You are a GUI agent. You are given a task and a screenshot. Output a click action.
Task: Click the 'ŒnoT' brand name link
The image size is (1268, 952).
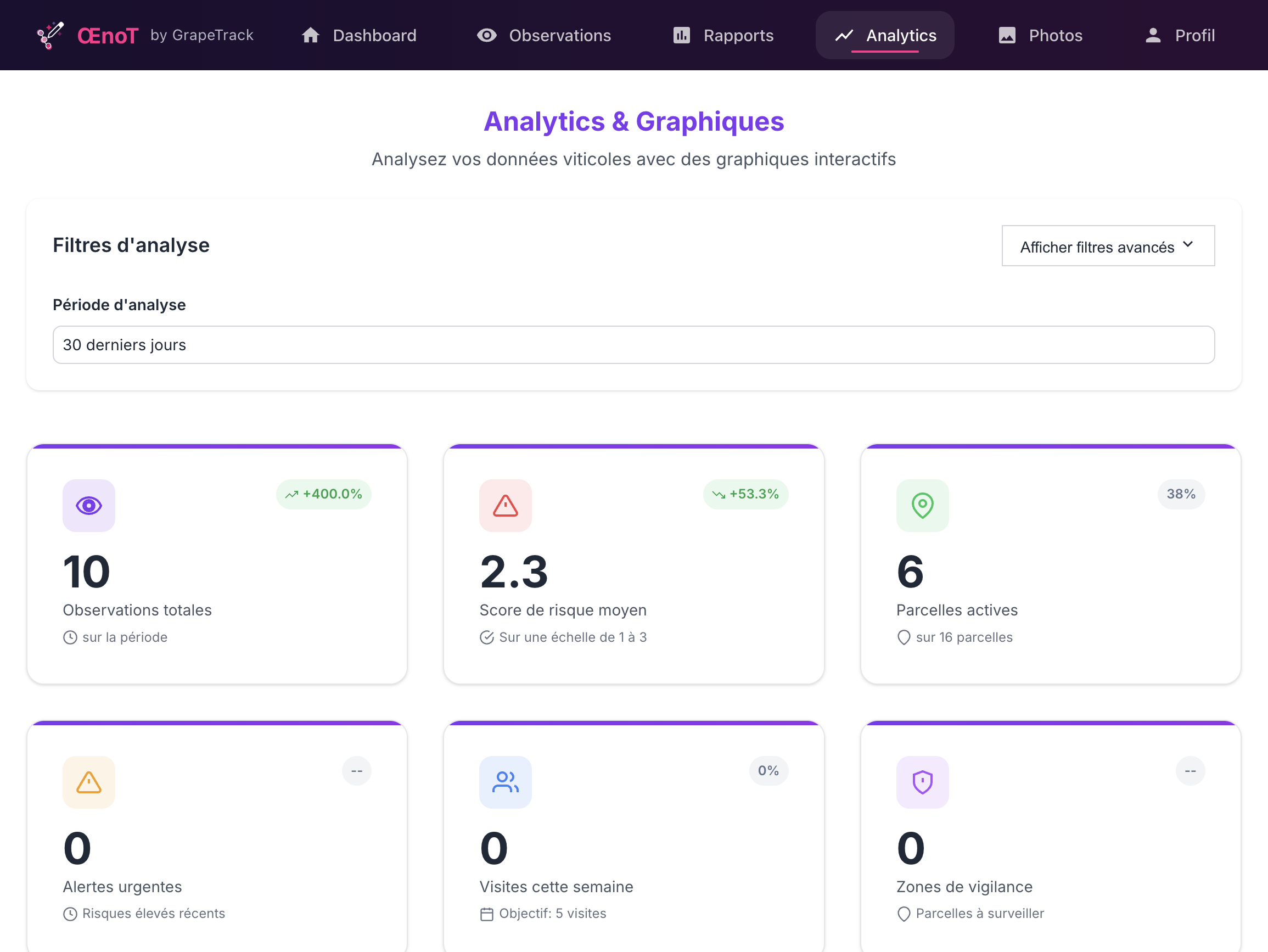(108, 36)
